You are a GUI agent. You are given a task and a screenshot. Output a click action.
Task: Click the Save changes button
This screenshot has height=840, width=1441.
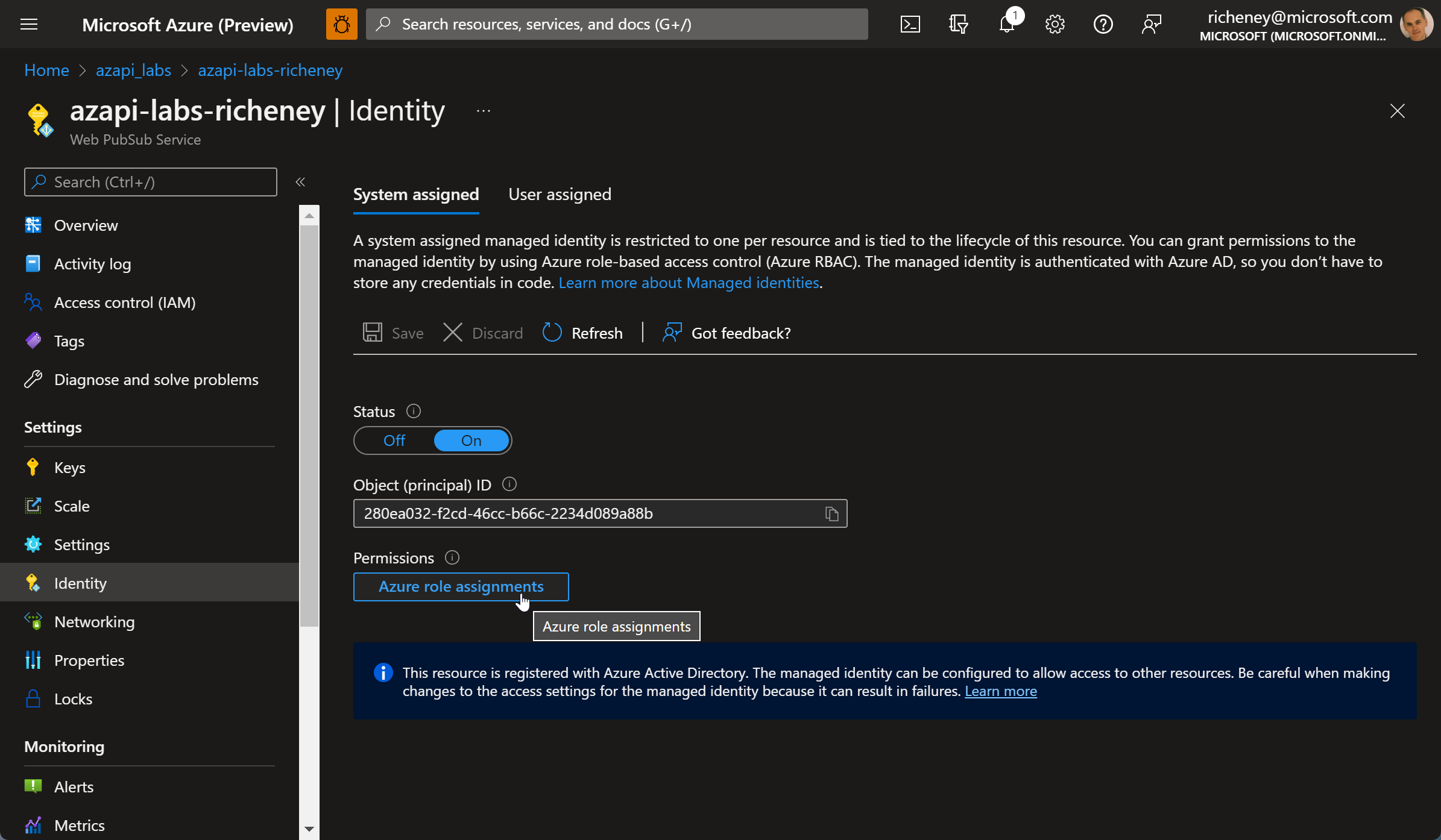pyautogui.click(x=394, y=332)
